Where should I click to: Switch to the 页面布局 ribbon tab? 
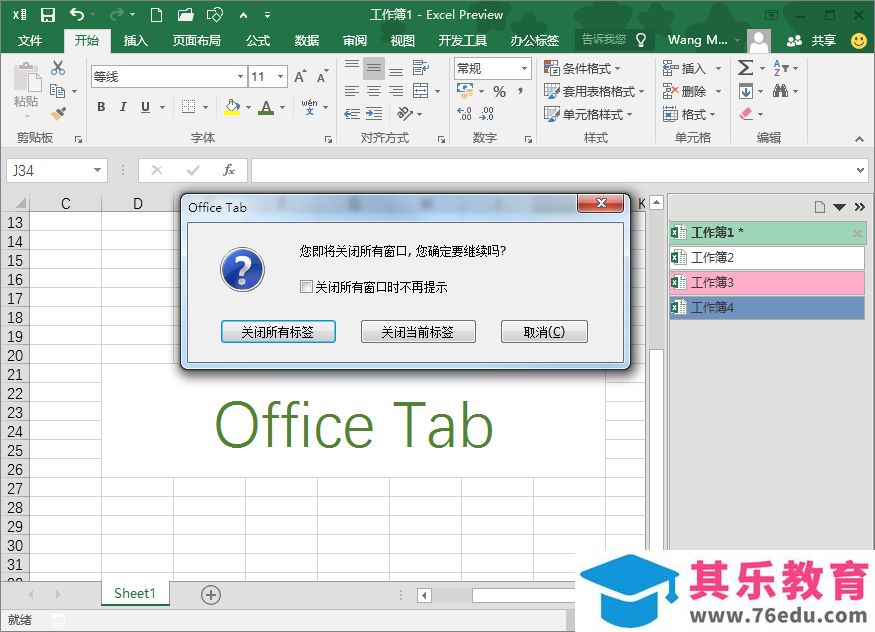[x=196, y=40]
